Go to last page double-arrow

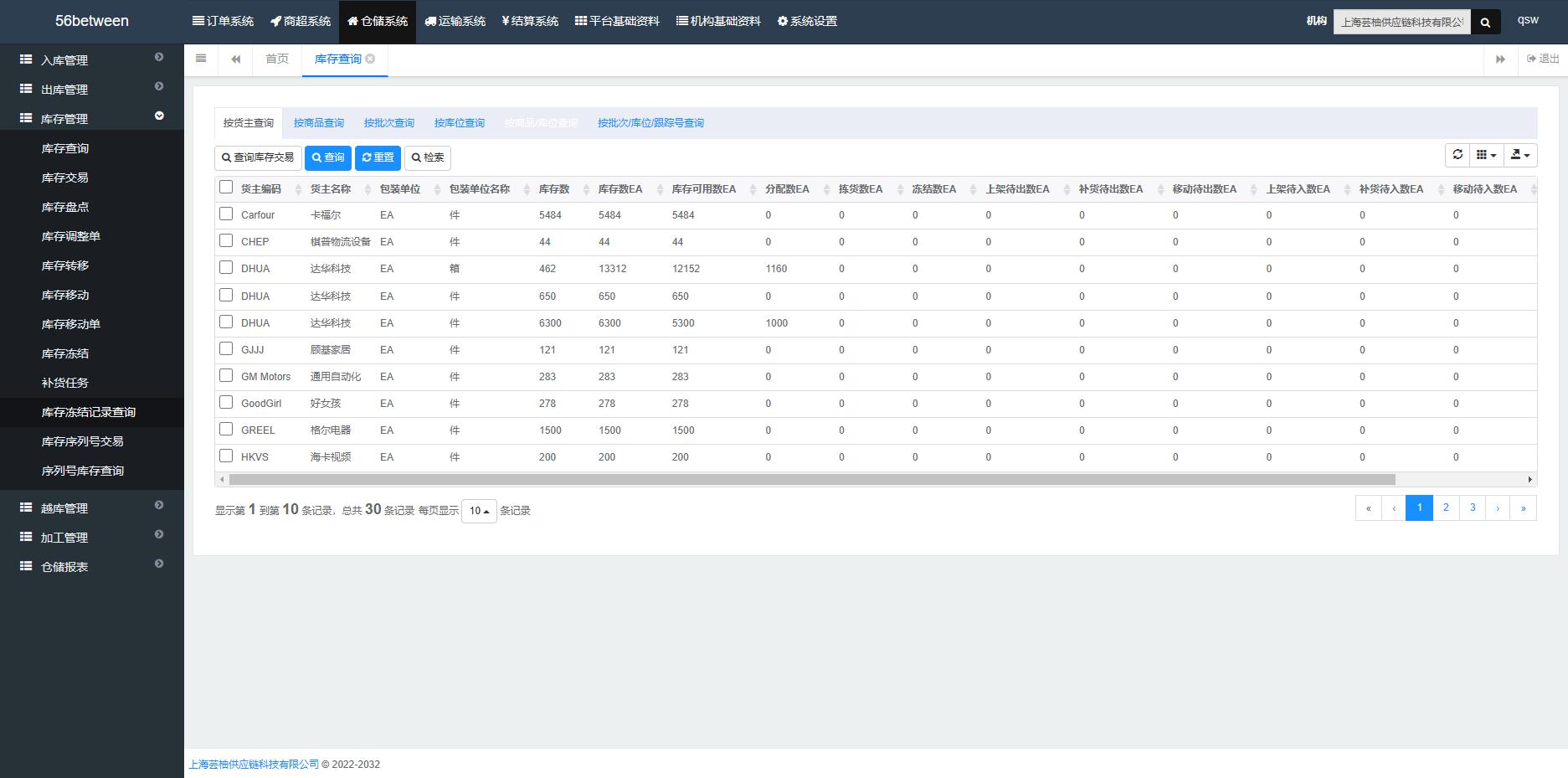pos(1523,508)
